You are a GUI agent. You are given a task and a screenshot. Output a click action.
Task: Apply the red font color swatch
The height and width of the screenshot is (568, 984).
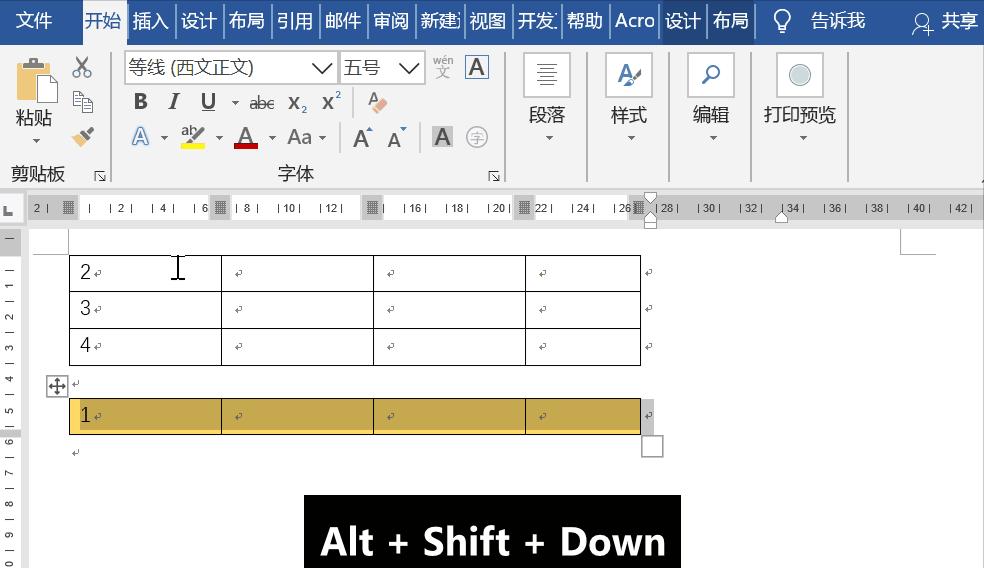(x=246, y=138)
